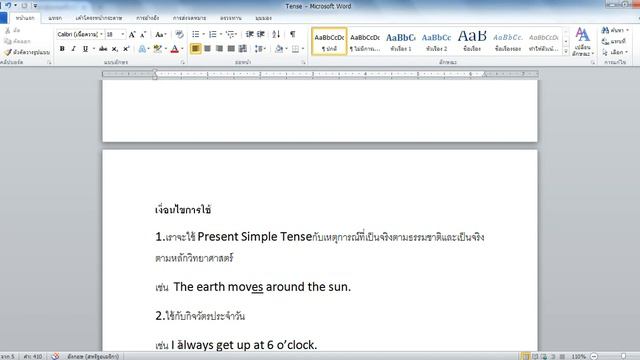
Task: Click the Multilevel List icon
Action: point(230,34)
